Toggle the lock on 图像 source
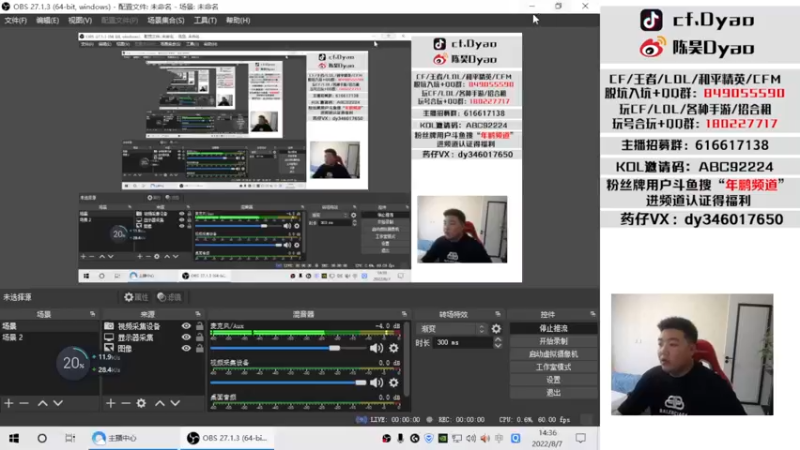The image size is (800, 450). point(199,348)
